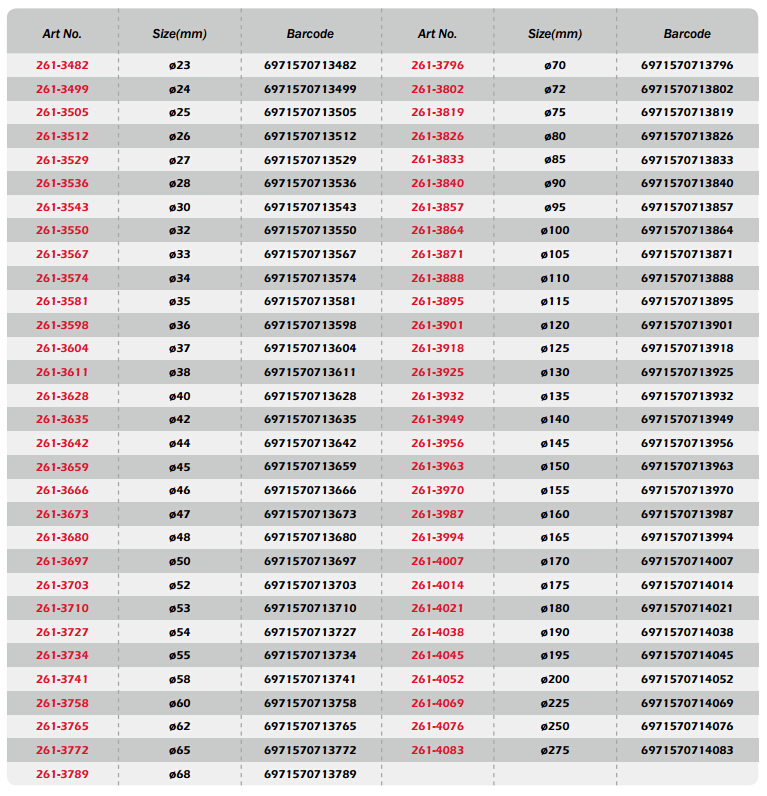Click size cell ø72

click(x=555, y=89)
